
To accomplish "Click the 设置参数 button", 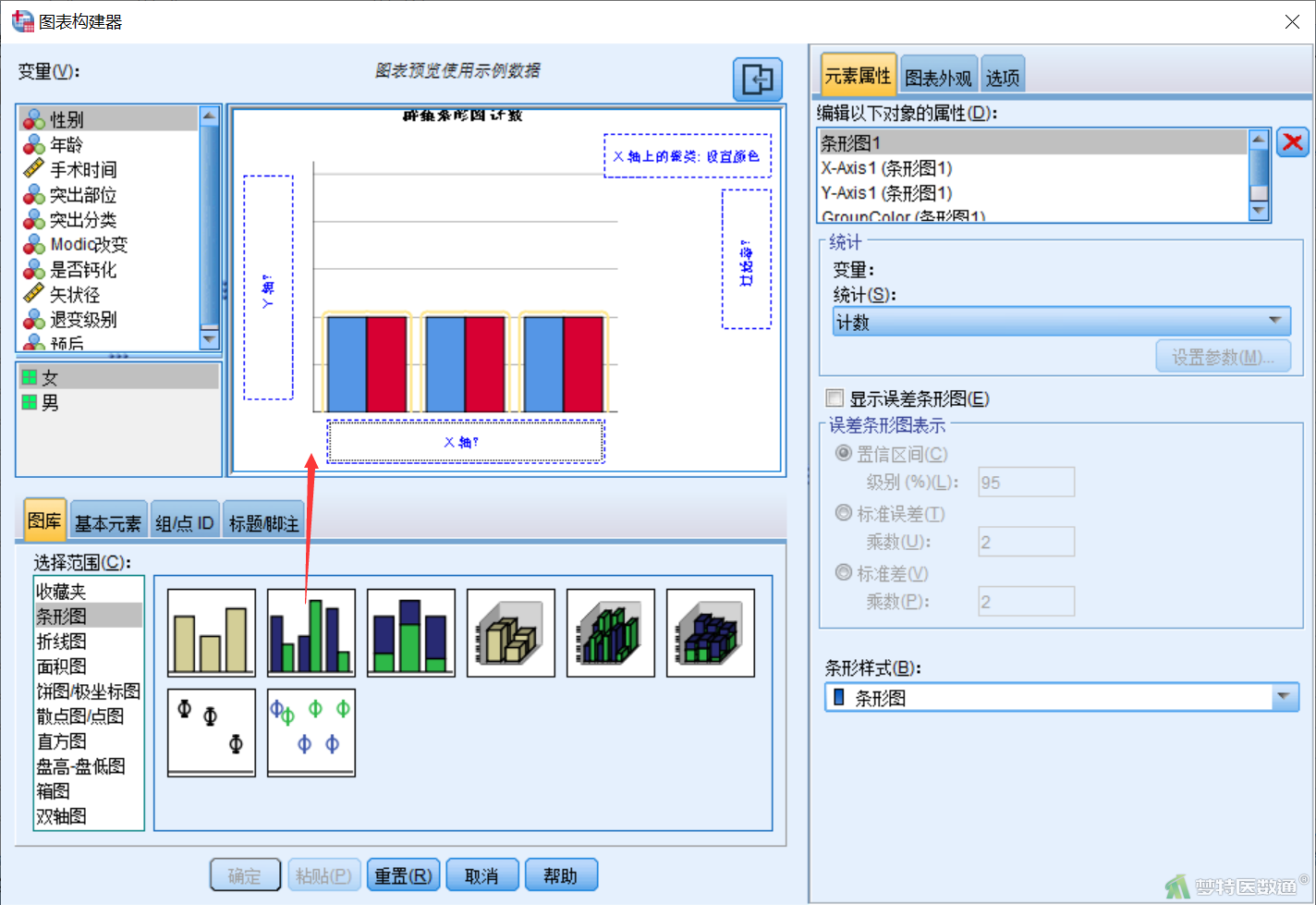I will [x=1224, y=357].
